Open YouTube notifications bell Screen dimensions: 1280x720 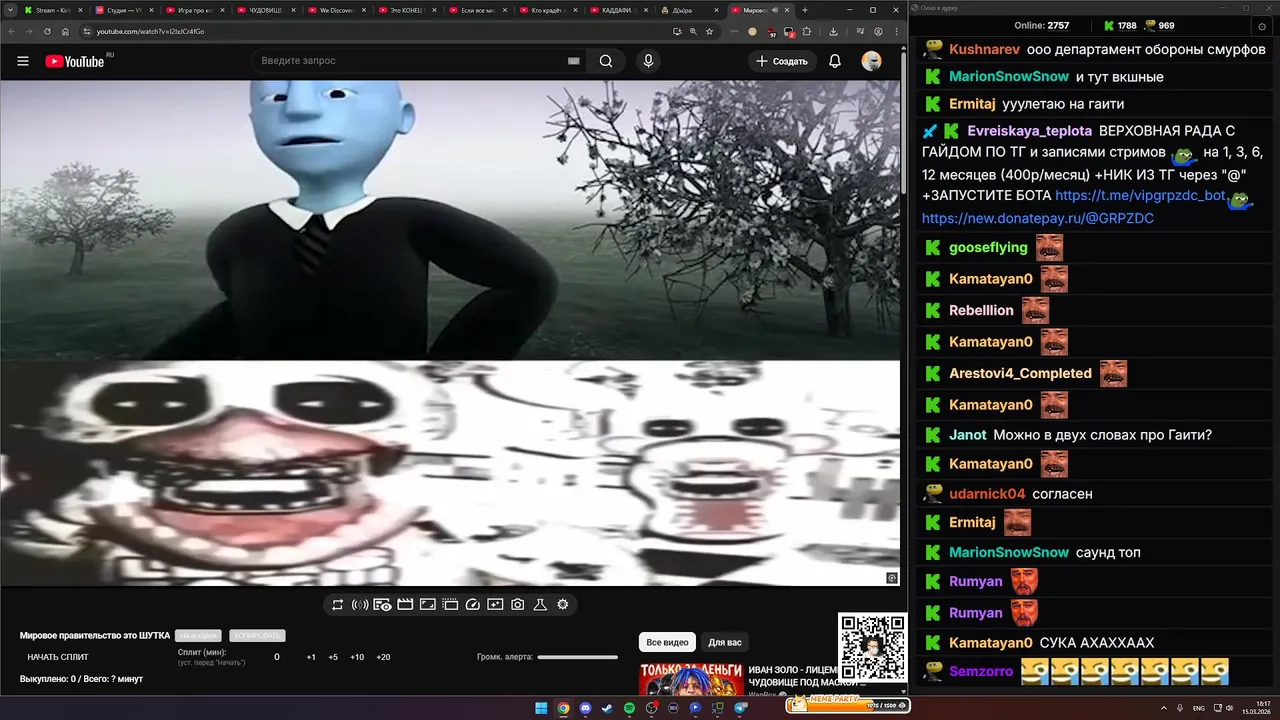pyautogui.click(x=835, y=61)
